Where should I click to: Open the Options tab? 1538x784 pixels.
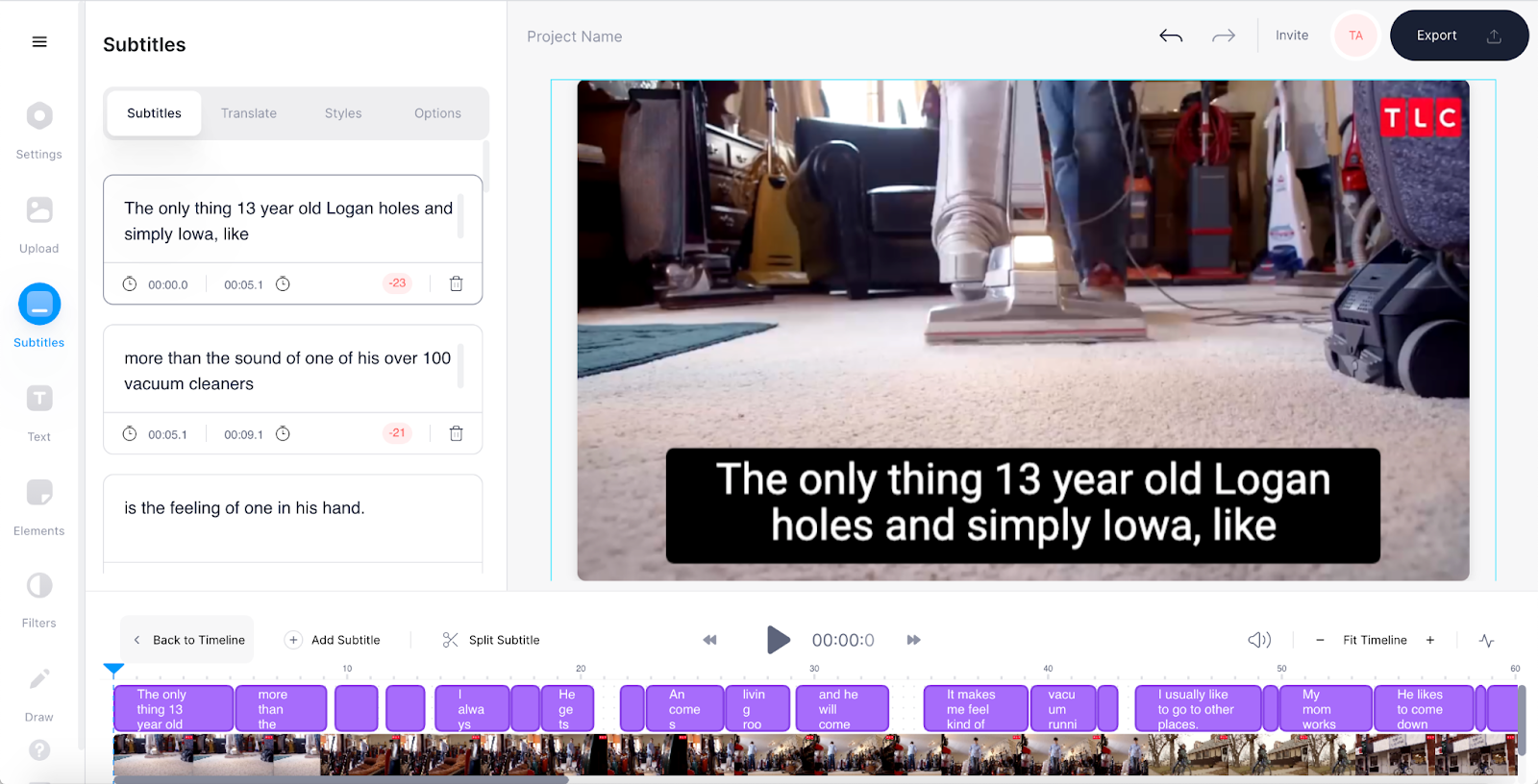(x=437, y=113)
